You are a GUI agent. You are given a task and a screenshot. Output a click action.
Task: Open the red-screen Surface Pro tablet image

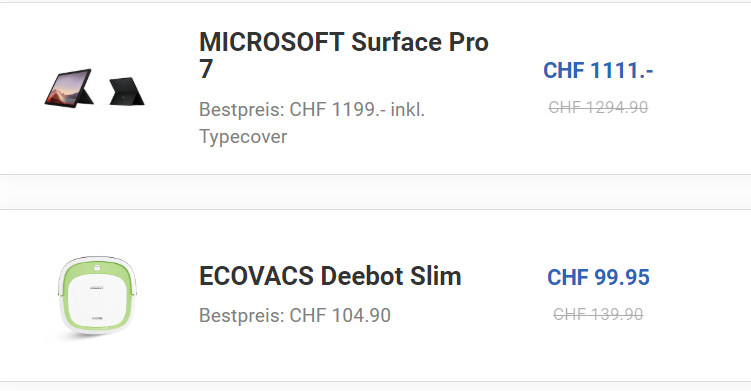click(x=69, y=88)
